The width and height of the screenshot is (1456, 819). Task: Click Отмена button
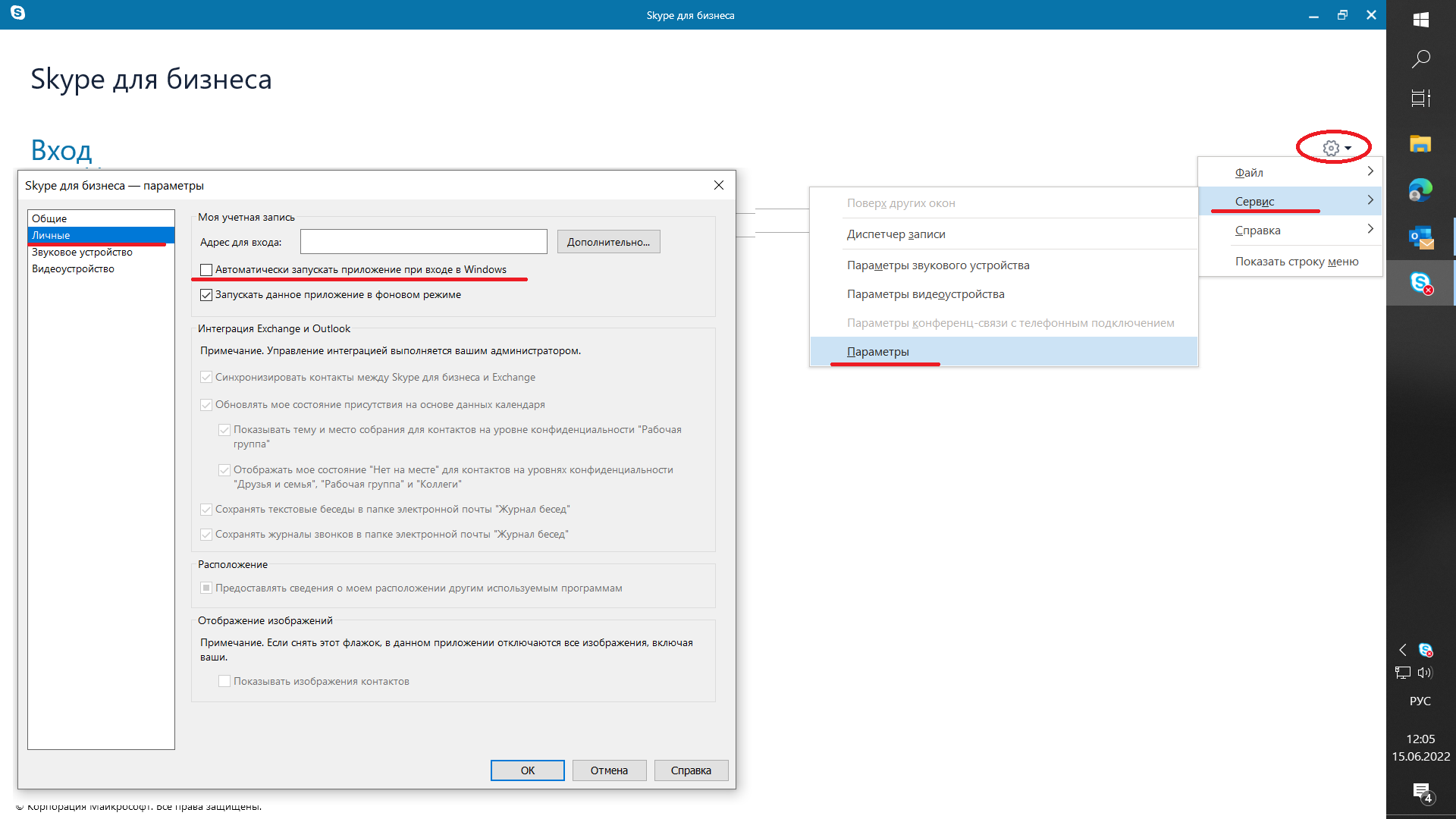click(610, 770)
